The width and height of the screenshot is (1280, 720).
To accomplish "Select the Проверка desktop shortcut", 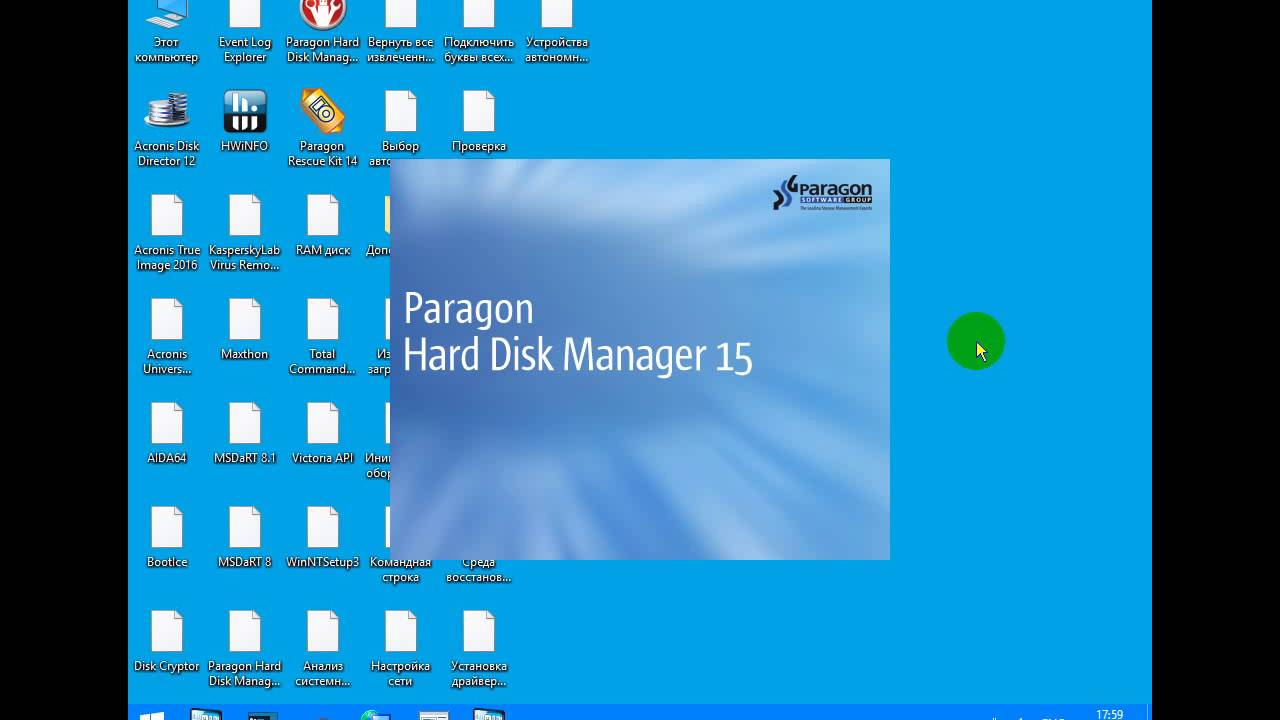I will pyautogui.click(x=479, y=121).
